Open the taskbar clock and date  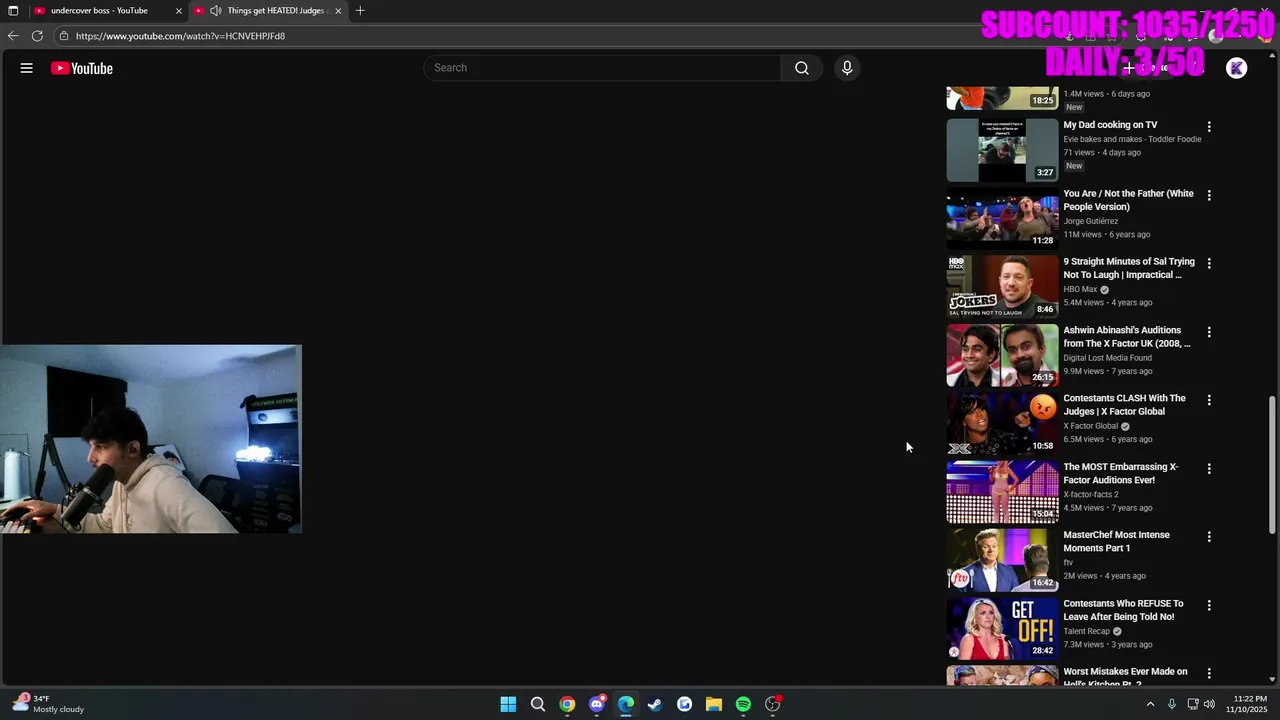pos(1250,704)
